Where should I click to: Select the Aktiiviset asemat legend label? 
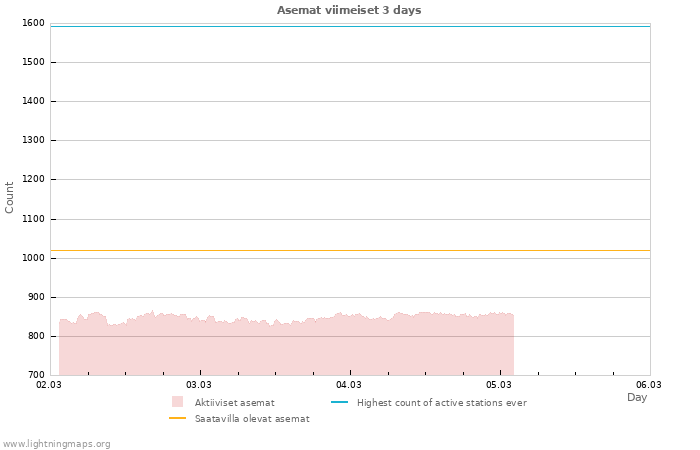[234, 403]
